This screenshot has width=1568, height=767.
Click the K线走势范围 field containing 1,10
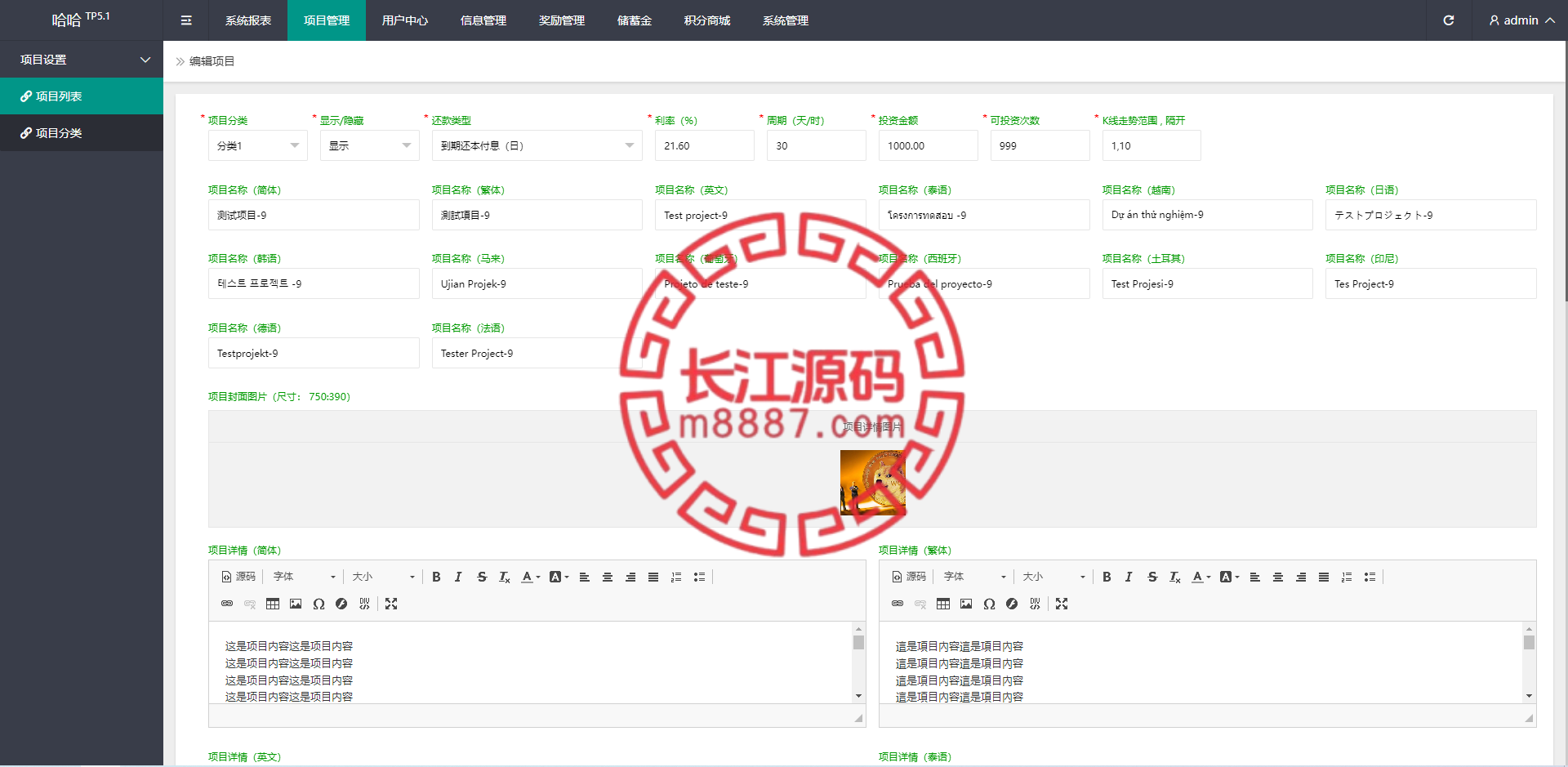click(x=1151, y=145)
